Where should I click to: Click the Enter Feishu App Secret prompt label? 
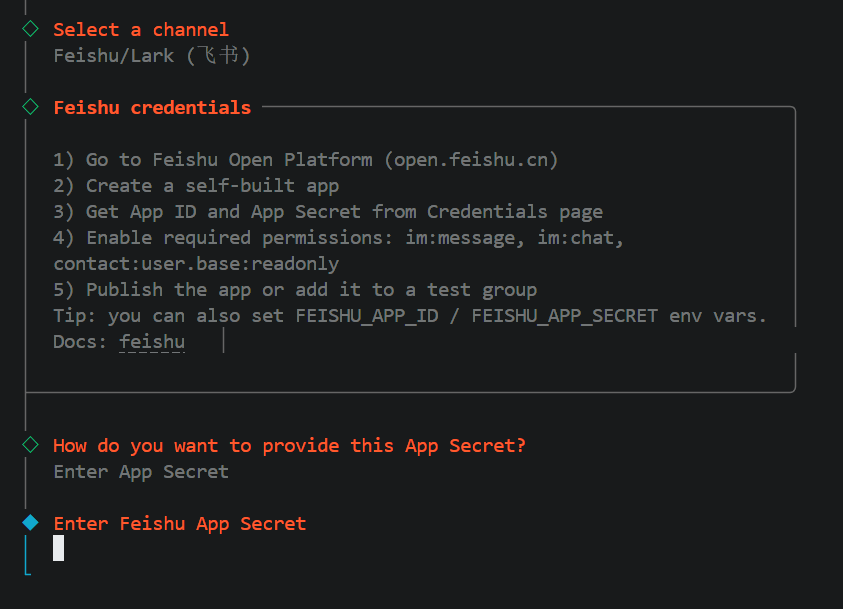coord(180,524)
